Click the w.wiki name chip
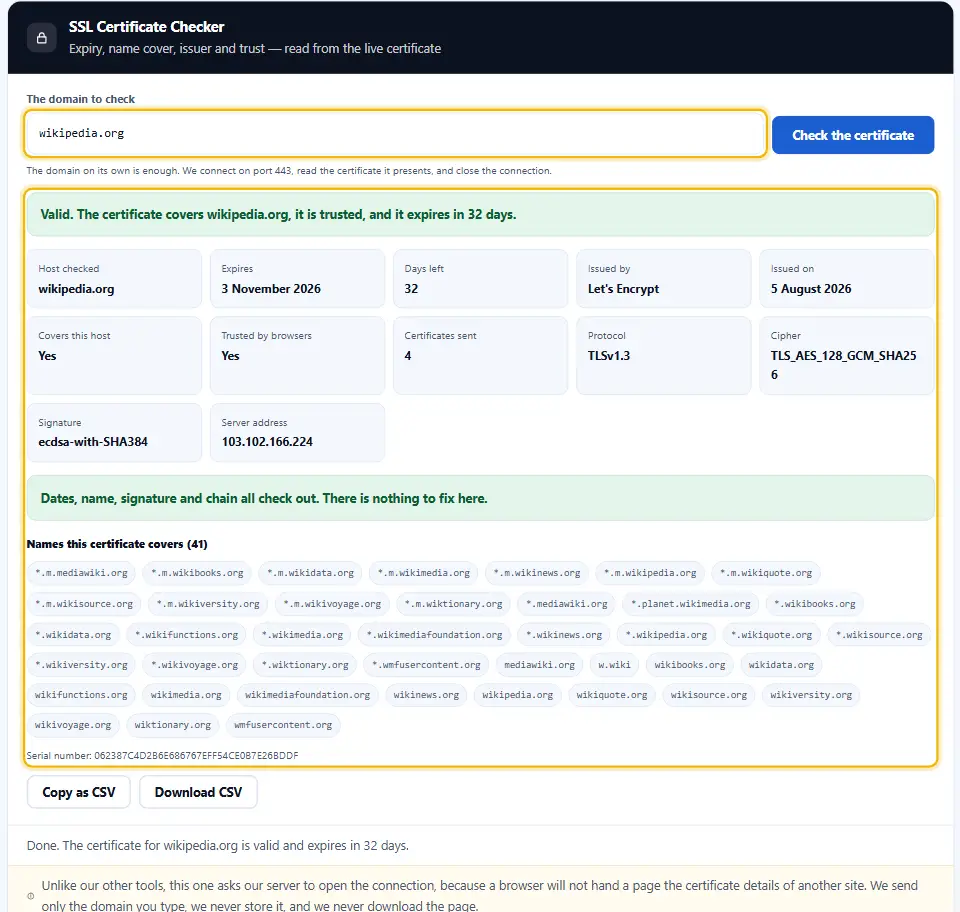The height and width of the screenshot is (912, 960). pyautogui.click(x=614, y=665)
